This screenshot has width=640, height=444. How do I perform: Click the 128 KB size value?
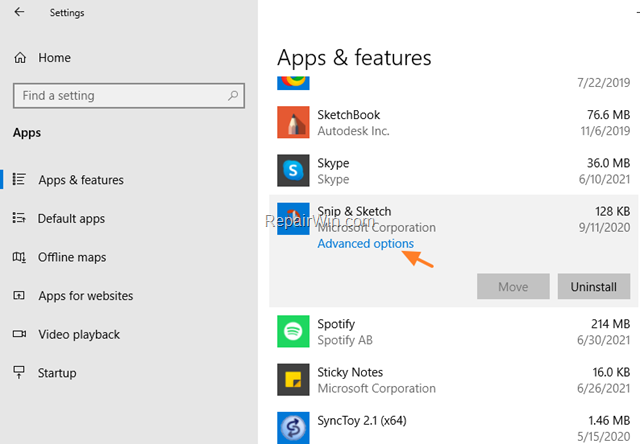612,211
